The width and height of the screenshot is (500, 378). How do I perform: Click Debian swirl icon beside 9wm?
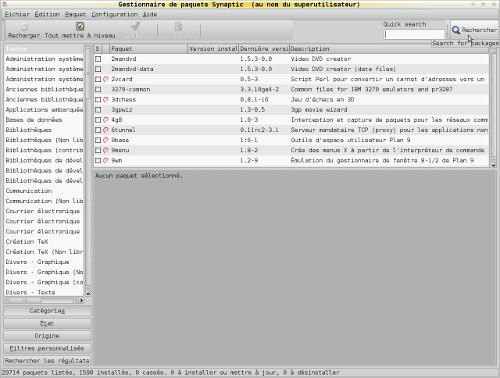click(x=106, y=161)
